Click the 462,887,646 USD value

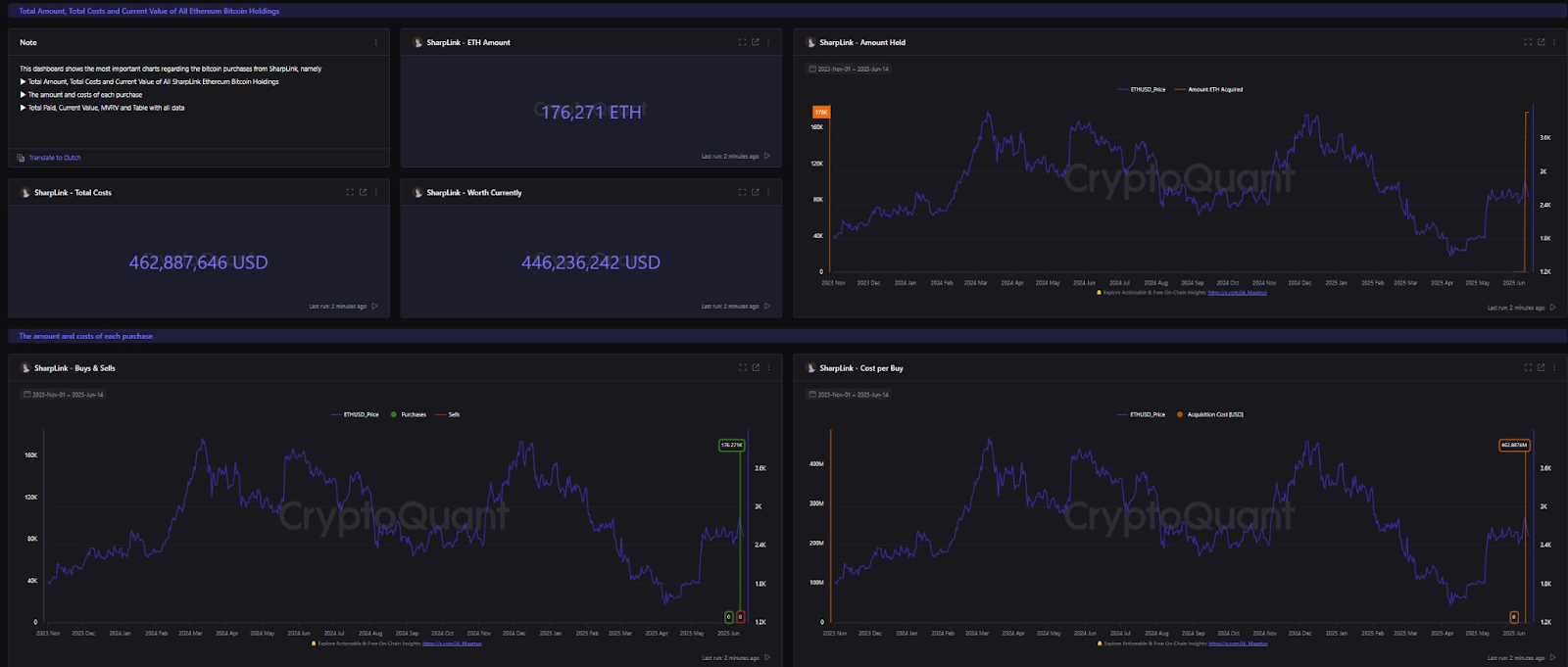(198, 262)
